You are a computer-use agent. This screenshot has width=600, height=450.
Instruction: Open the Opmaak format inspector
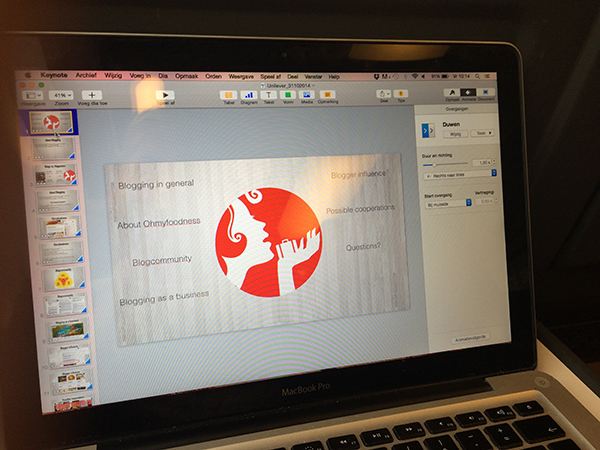[452, 92]
